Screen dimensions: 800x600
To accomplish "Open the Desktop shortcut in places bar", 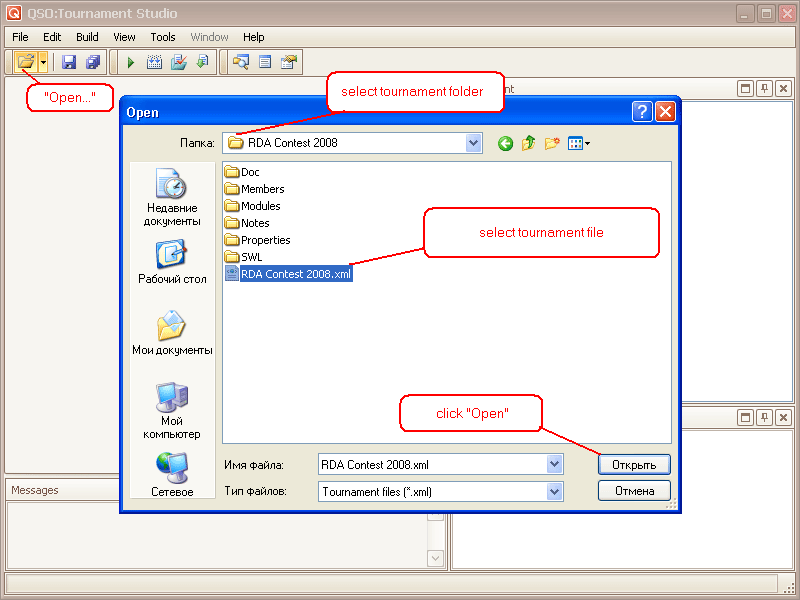I will [172, 262].
